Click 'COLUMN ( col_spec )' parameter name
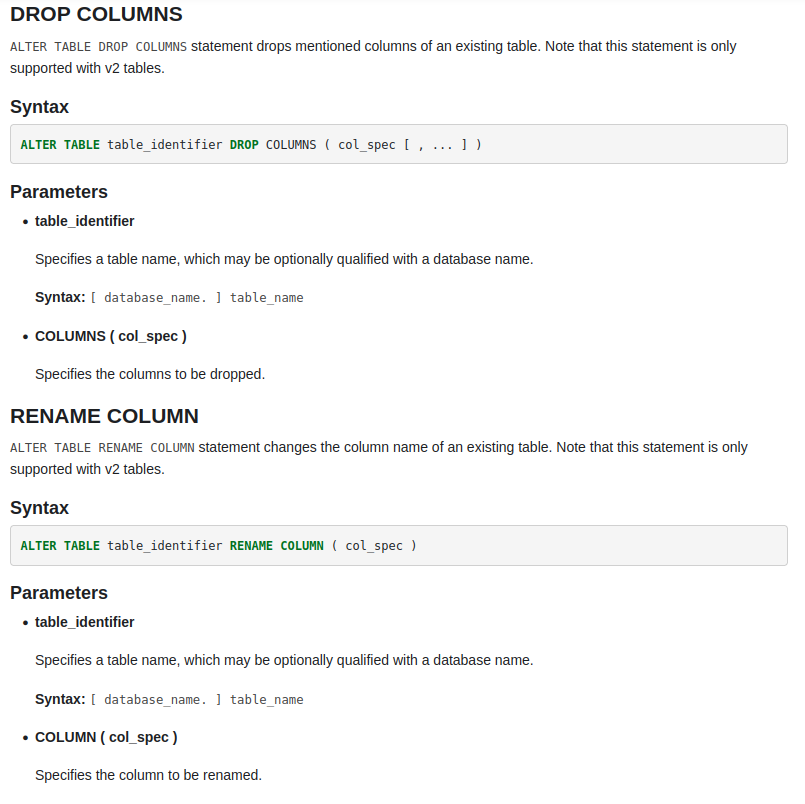 click(x=106, y=737)
